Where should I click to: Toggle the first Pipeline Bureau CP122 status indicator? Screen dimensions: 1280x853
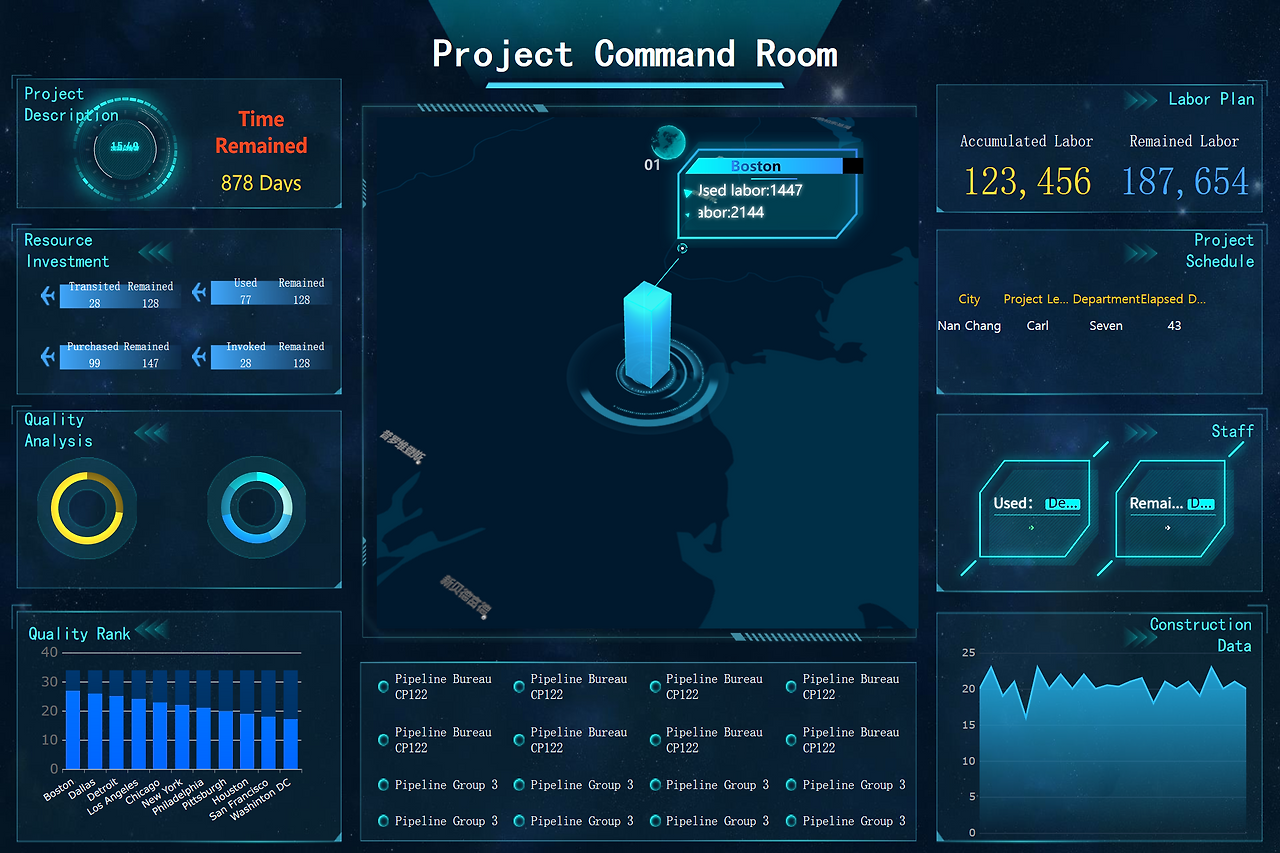tap(383, 687)
